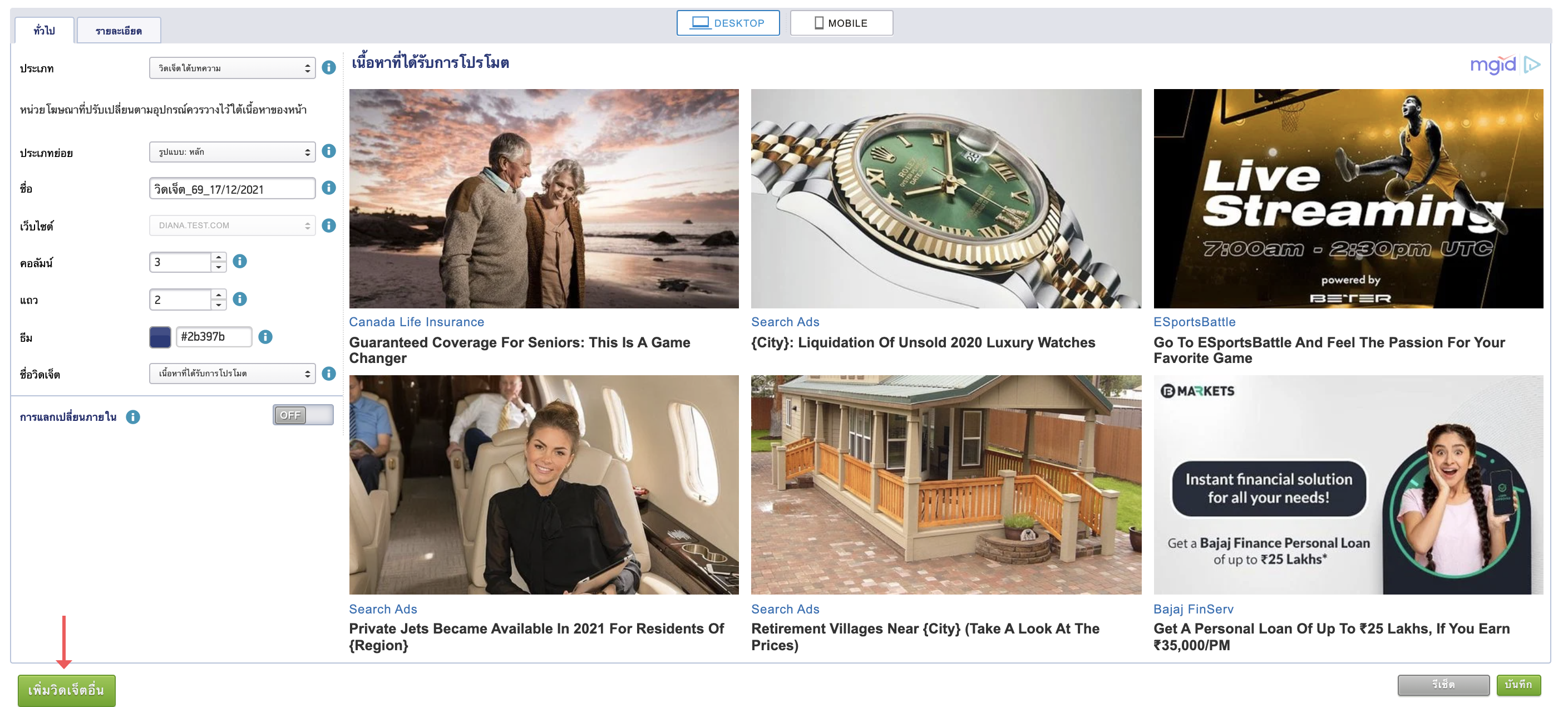Image resolution: width=1568 pixels, height=707 pixels.
Task: Click the green บันทึก save button
Action: (x=1518, y=685)
